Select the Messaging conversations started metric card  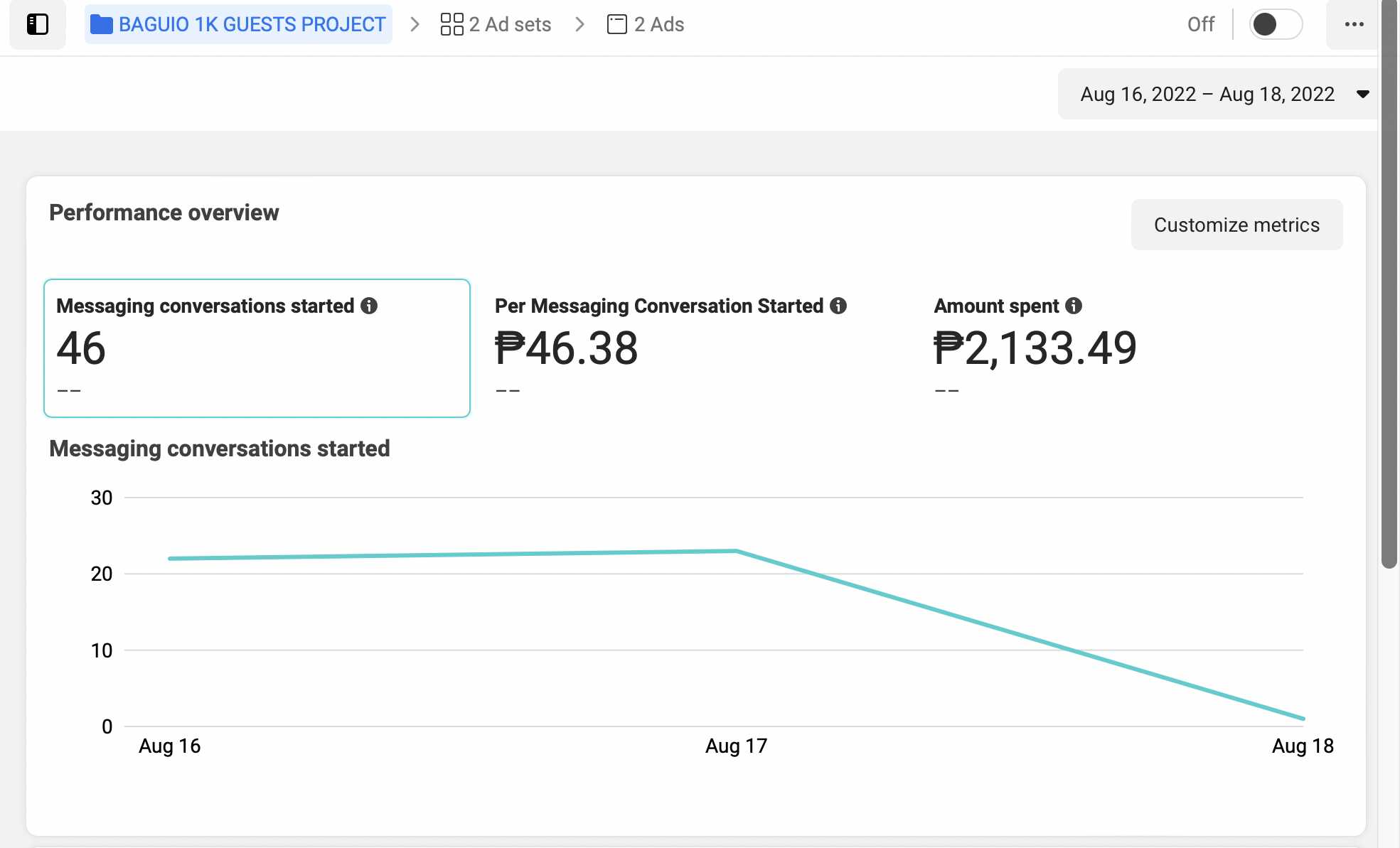(257, 348)
